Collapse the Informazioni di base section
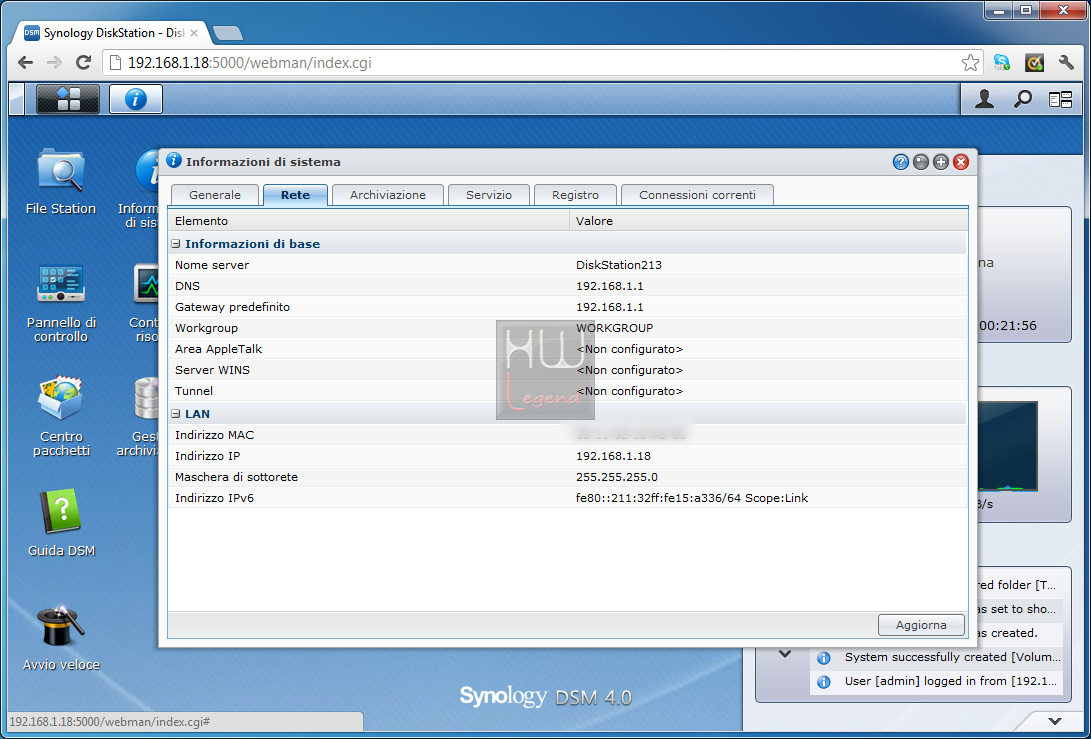This screenshot has height=739, width=1091. point(176,244)
